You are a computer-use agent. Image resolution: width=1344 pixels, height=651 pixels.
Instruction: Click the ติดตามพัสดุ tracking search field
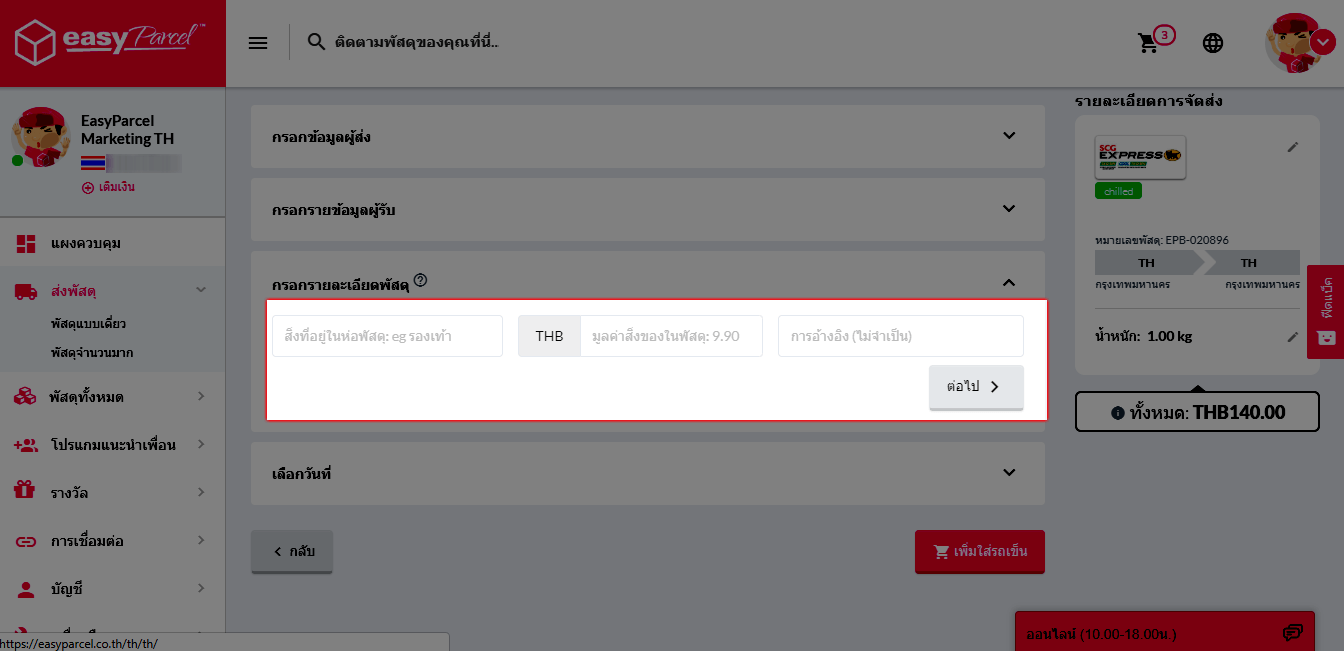(416, 42)
